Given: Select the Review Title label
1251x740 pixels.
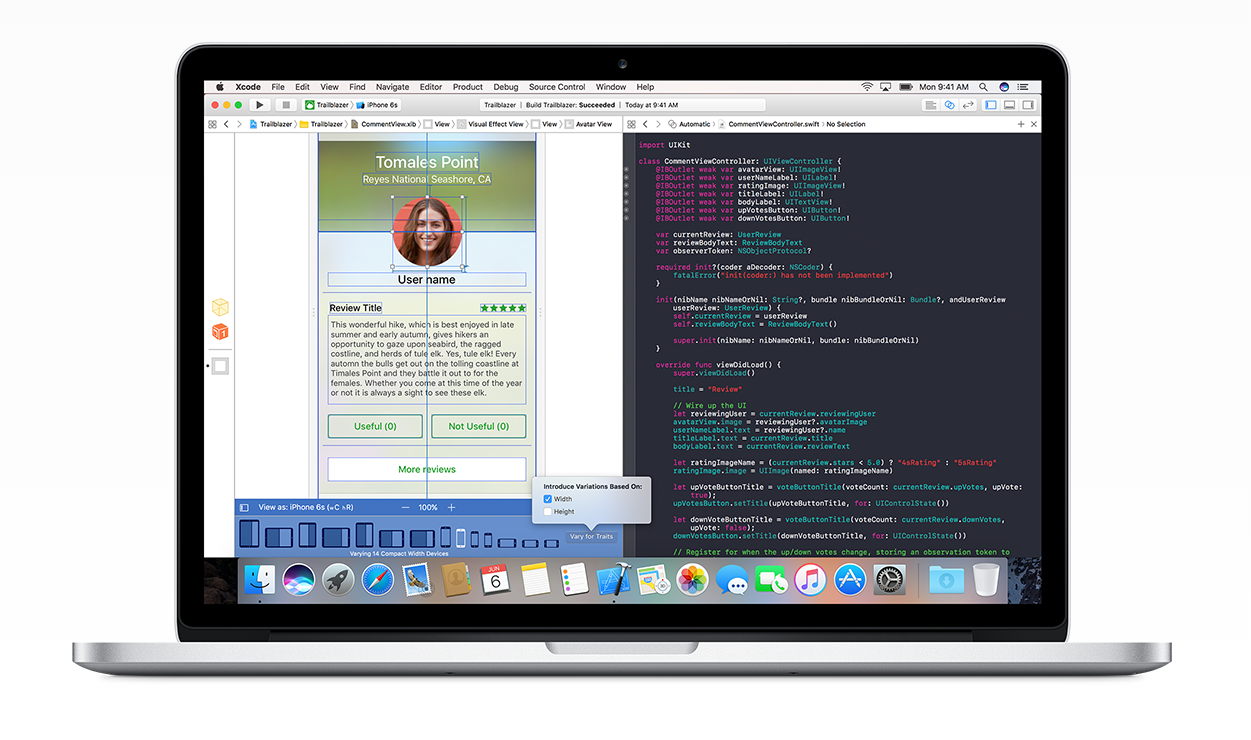Looking at the screenshot, I should coord(356,308).
